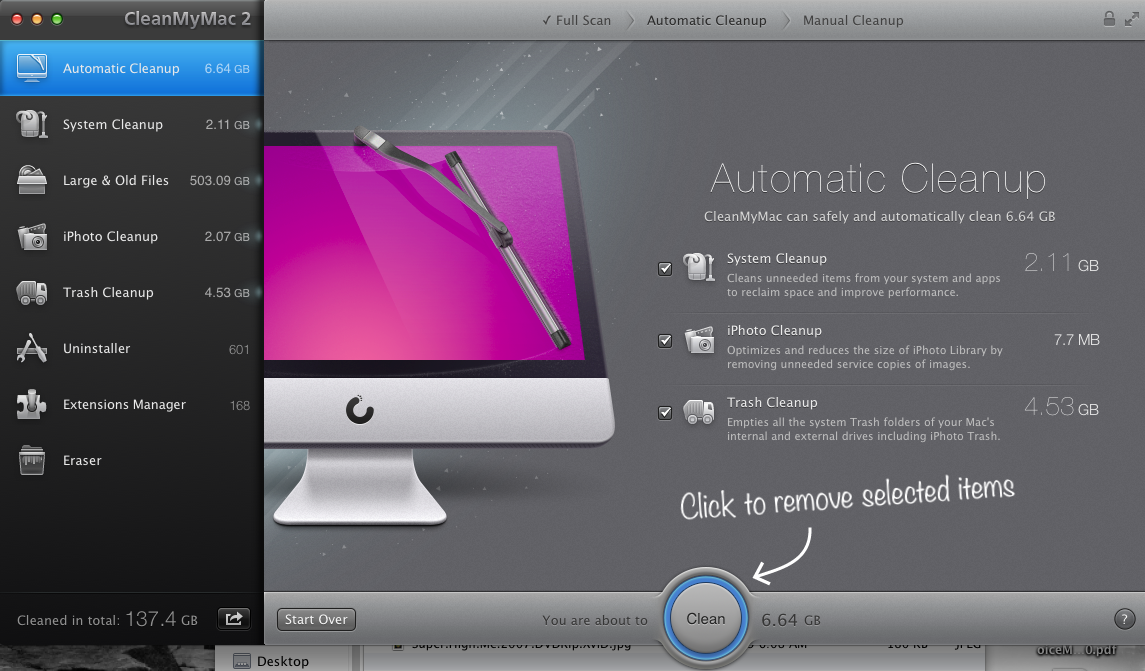Open iPhoto Cleanup in the sidebar
Screen dimensions: 1145x671
point(131,237)
